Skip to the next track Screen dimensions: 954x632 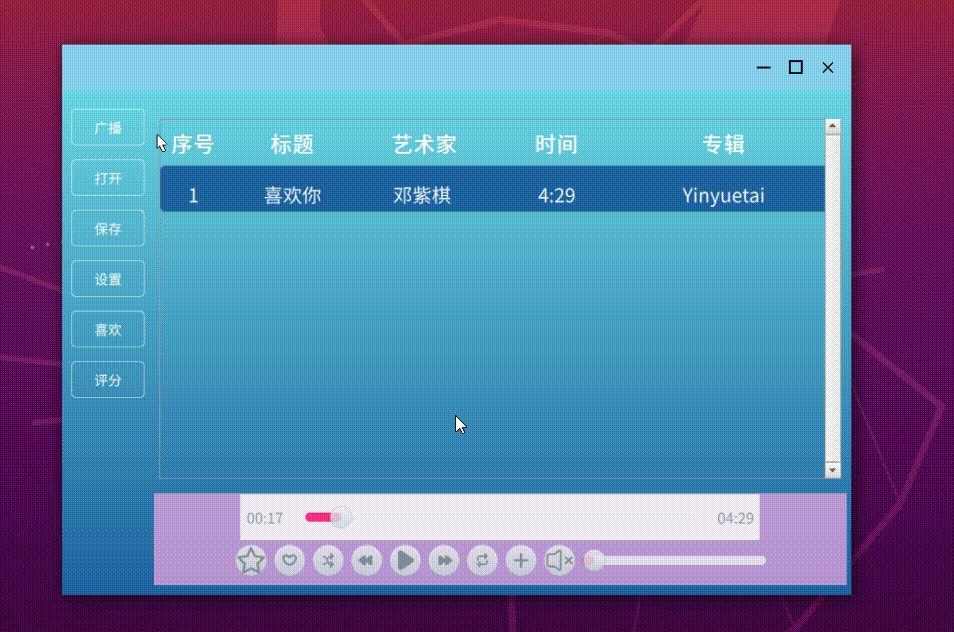[x=444, y=560]
